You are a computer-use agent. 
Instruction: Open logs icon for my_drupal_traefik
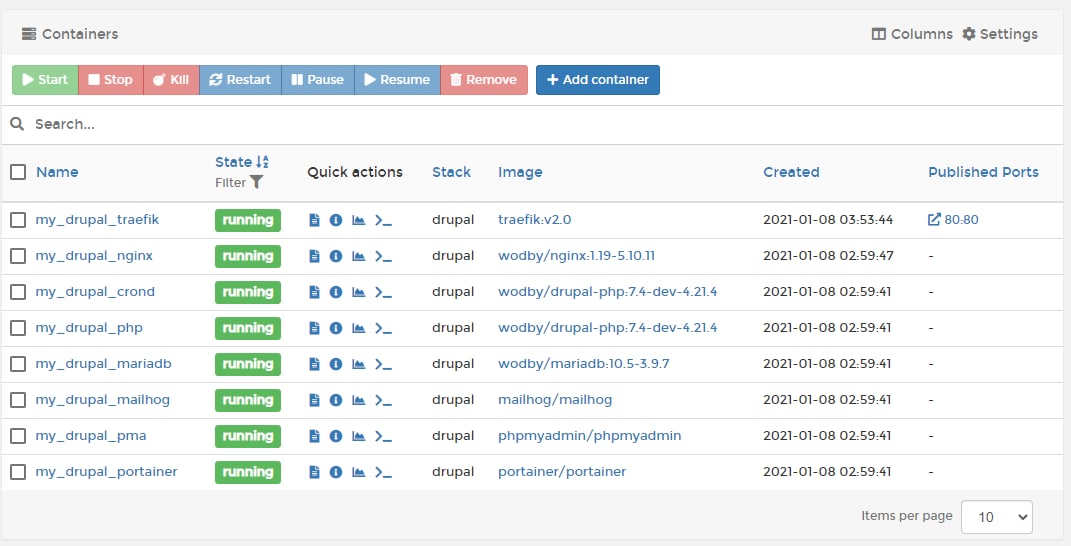(x=314, y=220)
